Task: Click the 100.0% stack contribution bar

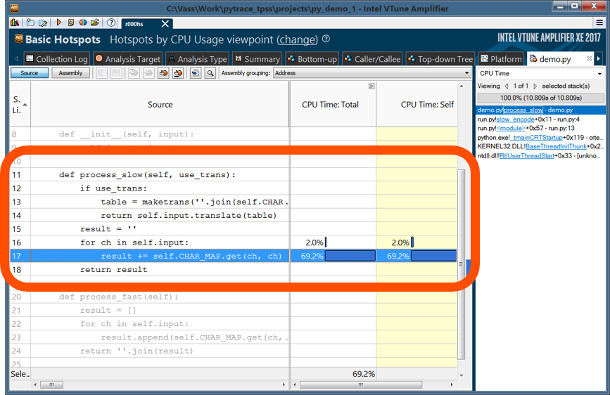Action: pos(541,98)
